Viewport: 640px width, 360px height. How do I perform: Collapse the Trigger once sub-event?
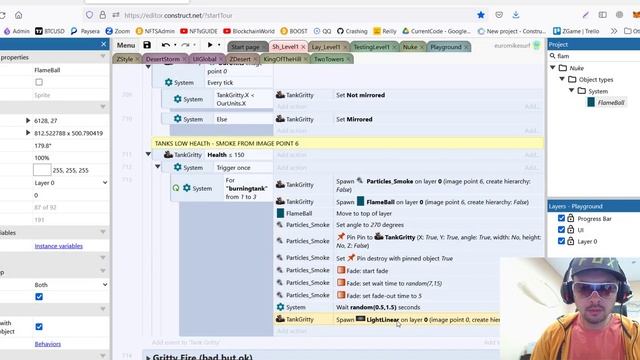pyautogui.click(x=158, y=167)
